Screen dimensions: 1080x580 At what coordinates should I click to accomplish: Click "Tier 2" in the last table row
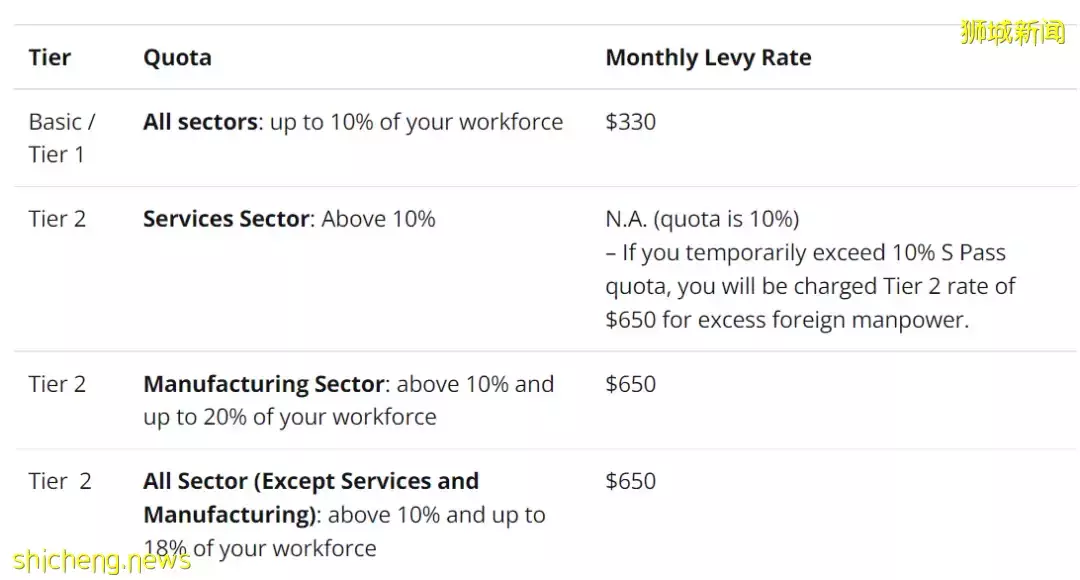60,481
